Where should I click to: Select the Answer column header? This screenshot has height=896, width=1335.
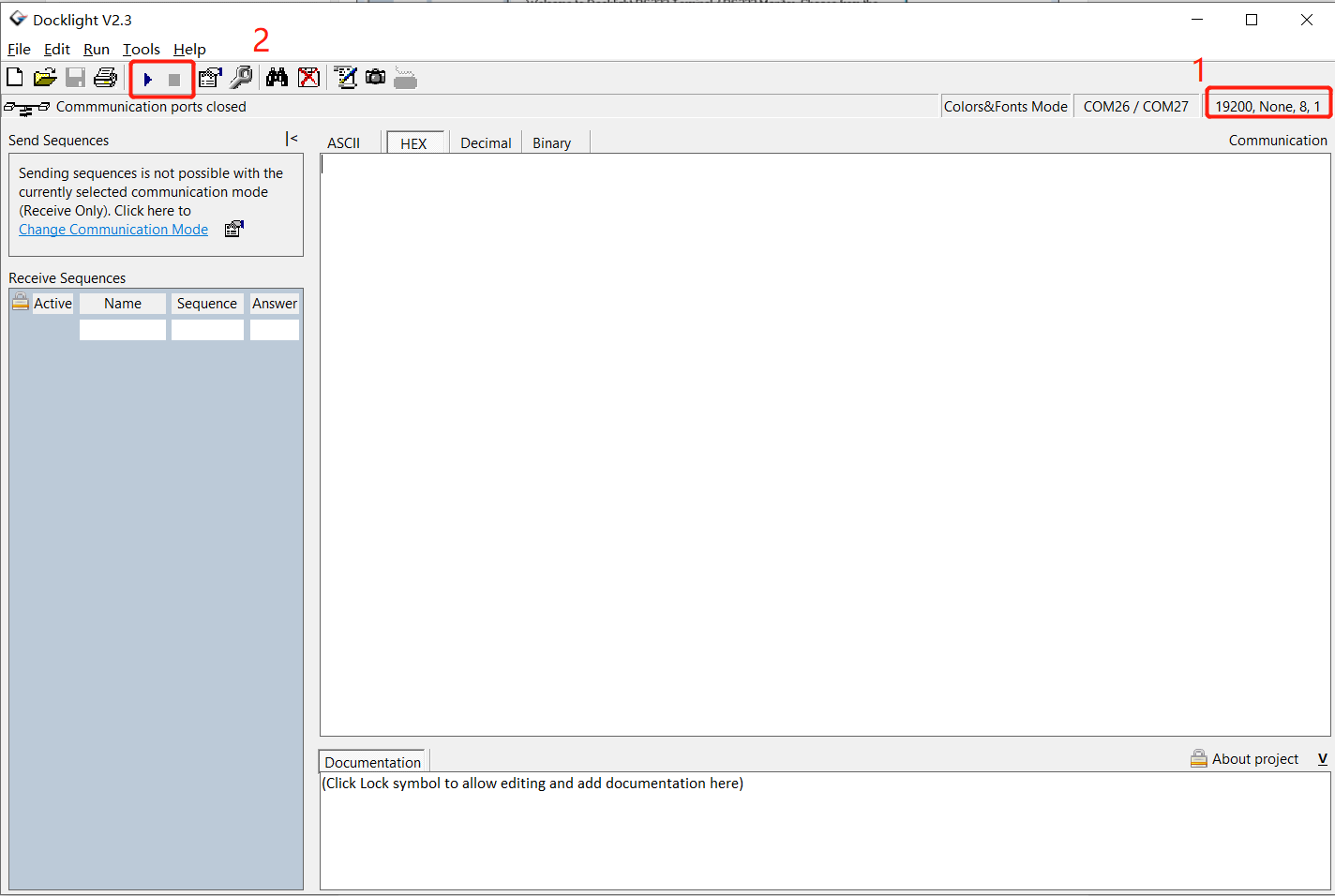point(275,304)
